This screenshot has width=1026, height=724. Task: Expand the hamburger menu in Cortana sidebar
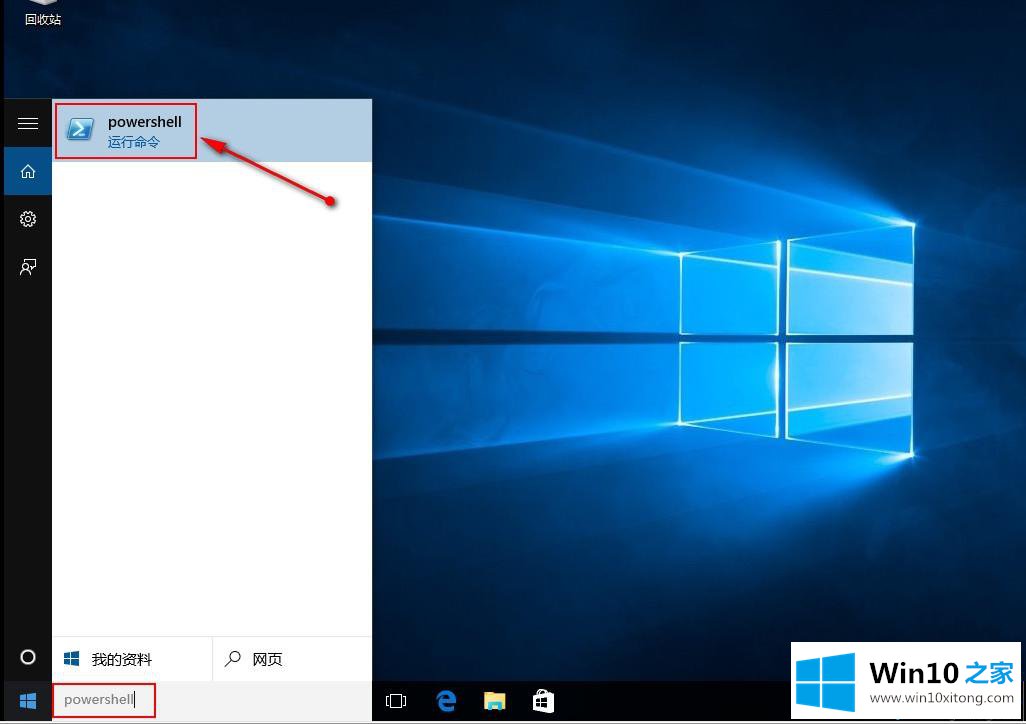(27, 123)
